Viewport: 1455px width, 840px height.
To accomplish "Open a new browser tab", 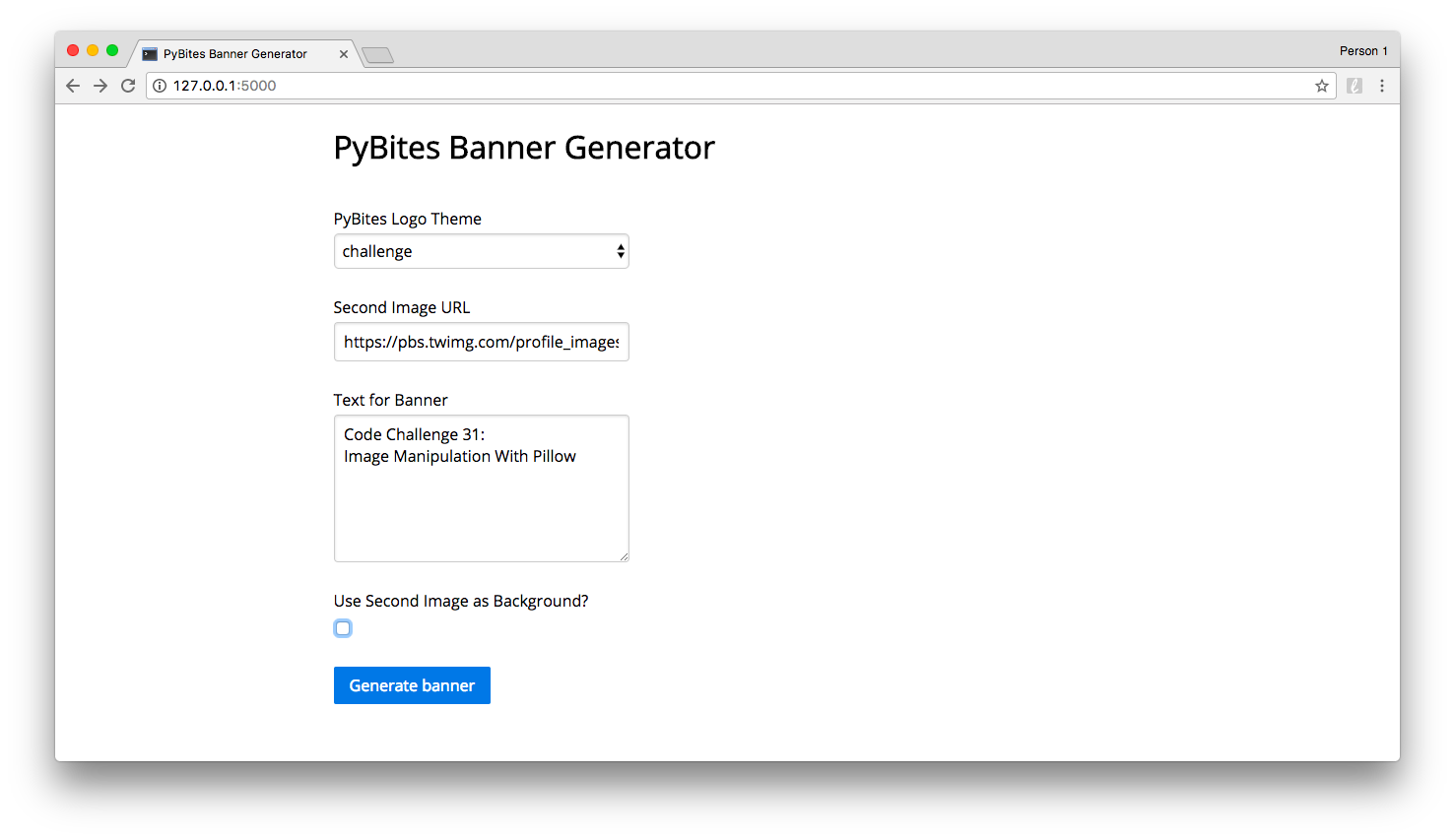I will 378,55.
